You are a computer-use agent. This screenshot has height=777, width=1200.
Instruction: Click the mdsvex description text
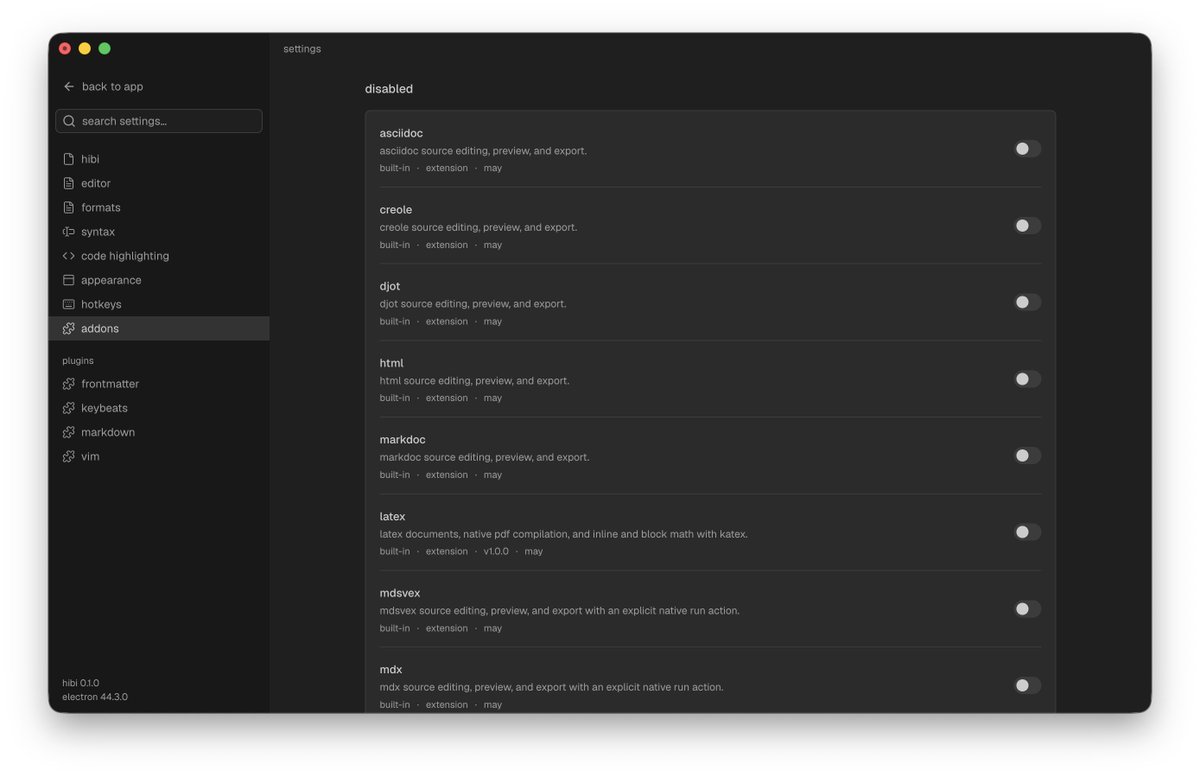point(559,611)
